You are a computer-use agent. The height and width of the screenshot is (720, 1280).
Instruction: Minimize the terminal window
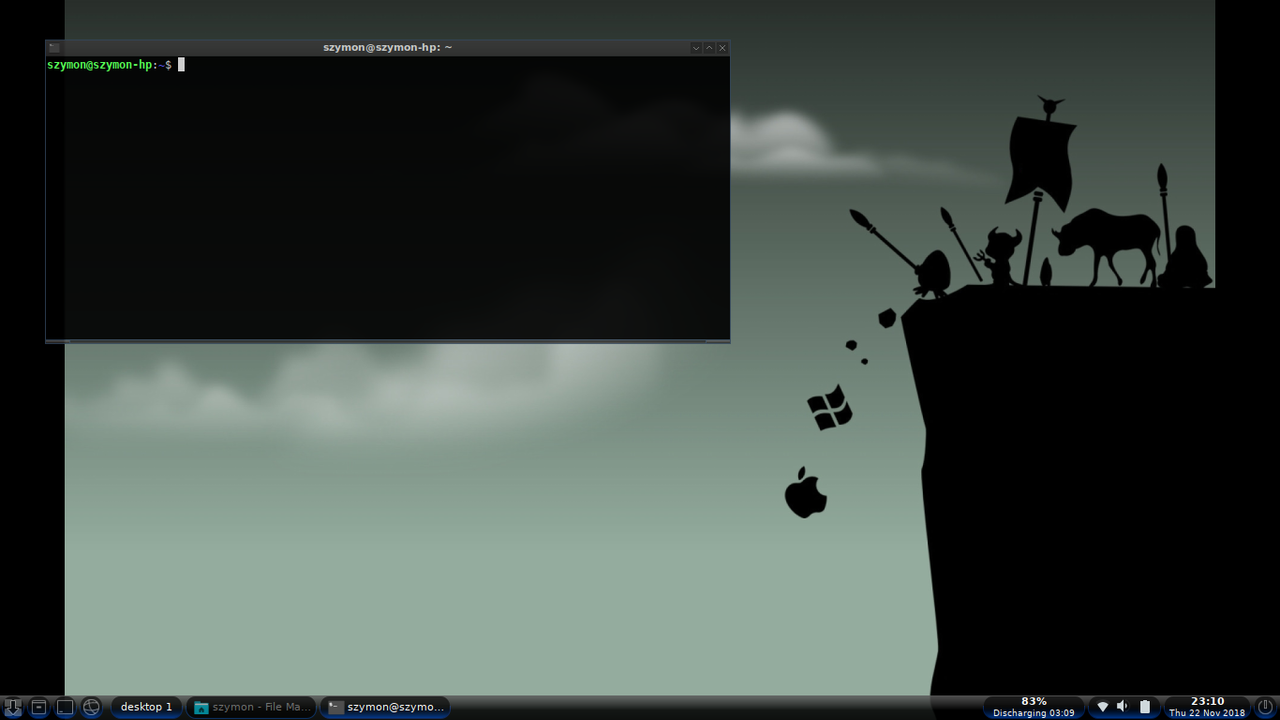click(x=696, y=47)
